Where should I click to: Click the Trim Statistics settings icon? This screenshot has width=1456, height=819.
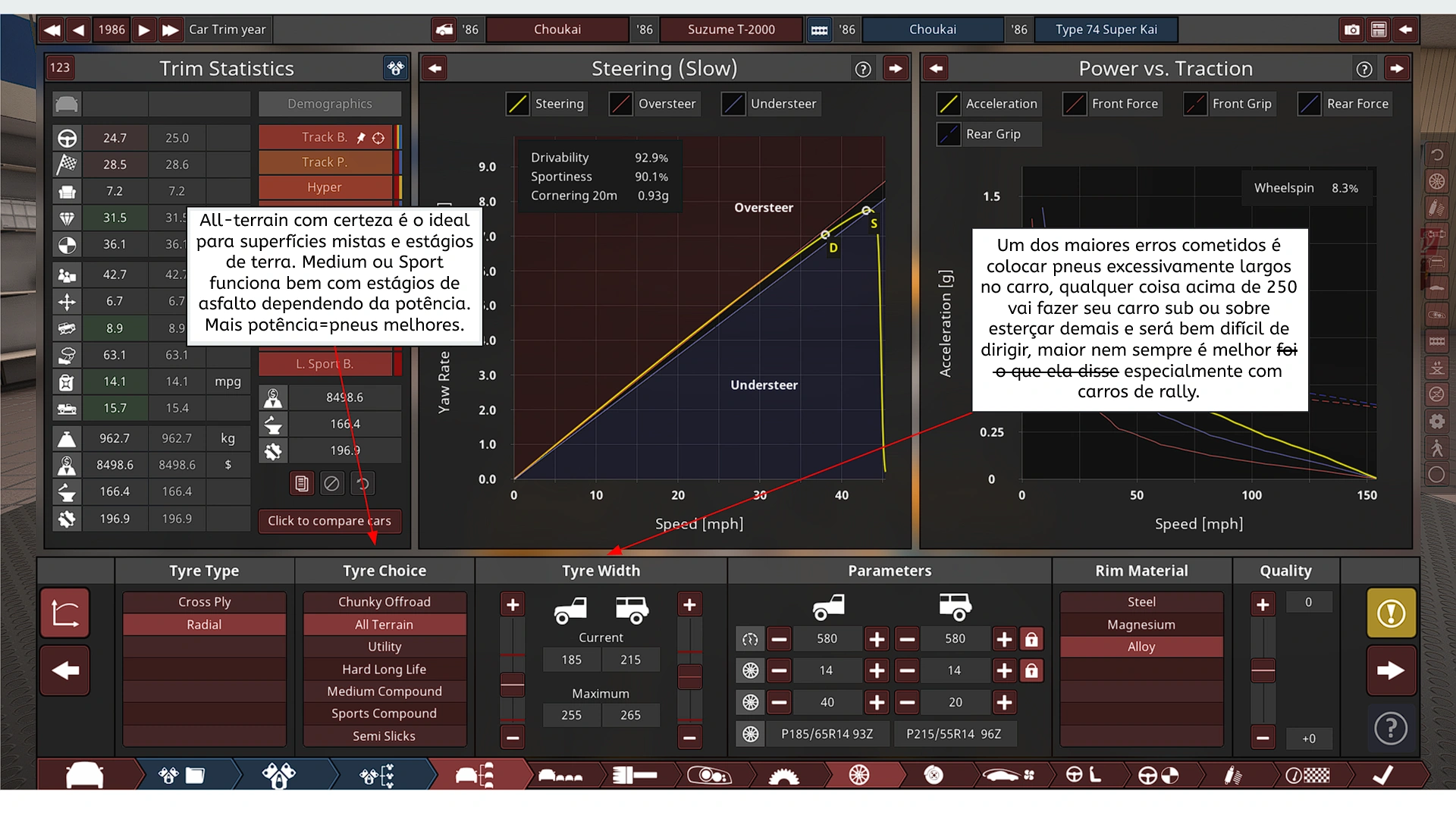[x=395, y=68]
